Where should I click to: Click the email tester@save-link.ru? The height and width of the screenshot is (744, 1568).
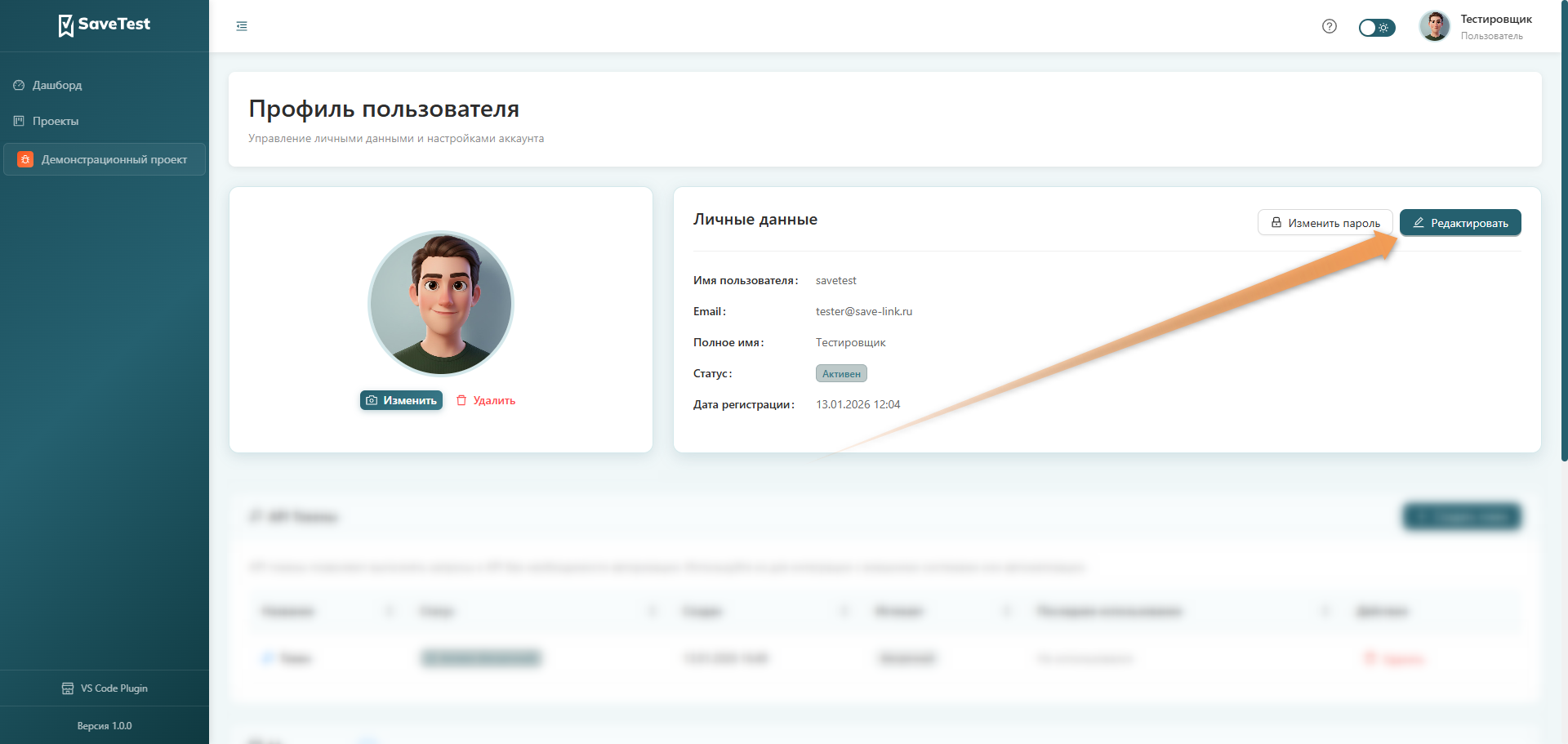pos(863,311)
